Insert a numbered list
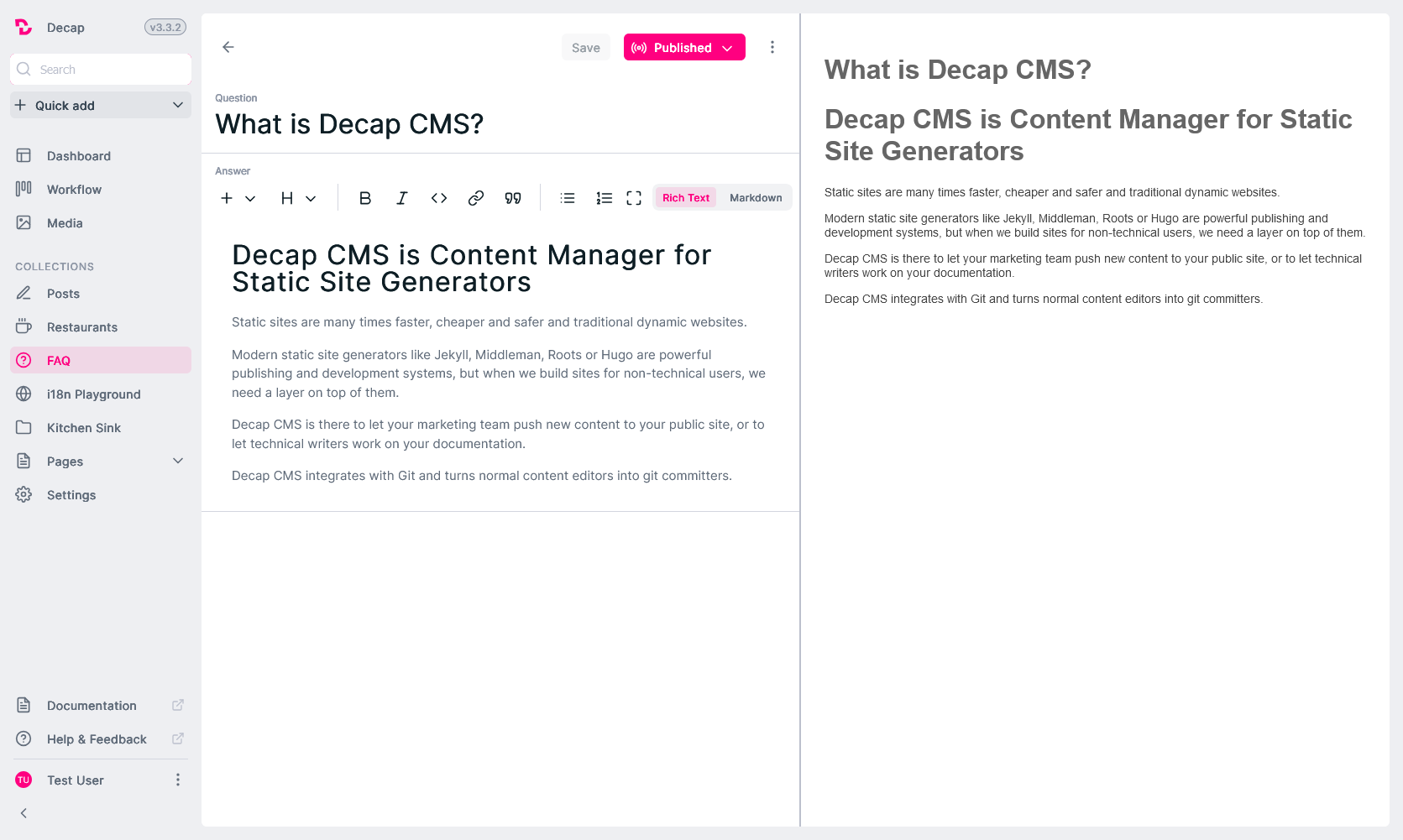 pyautogui.click(x=605, y=198)
